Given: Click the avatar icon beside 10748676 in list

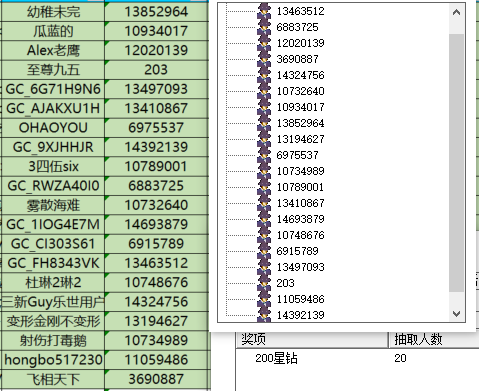Looking at the screenshot, I should pos(264,235).
